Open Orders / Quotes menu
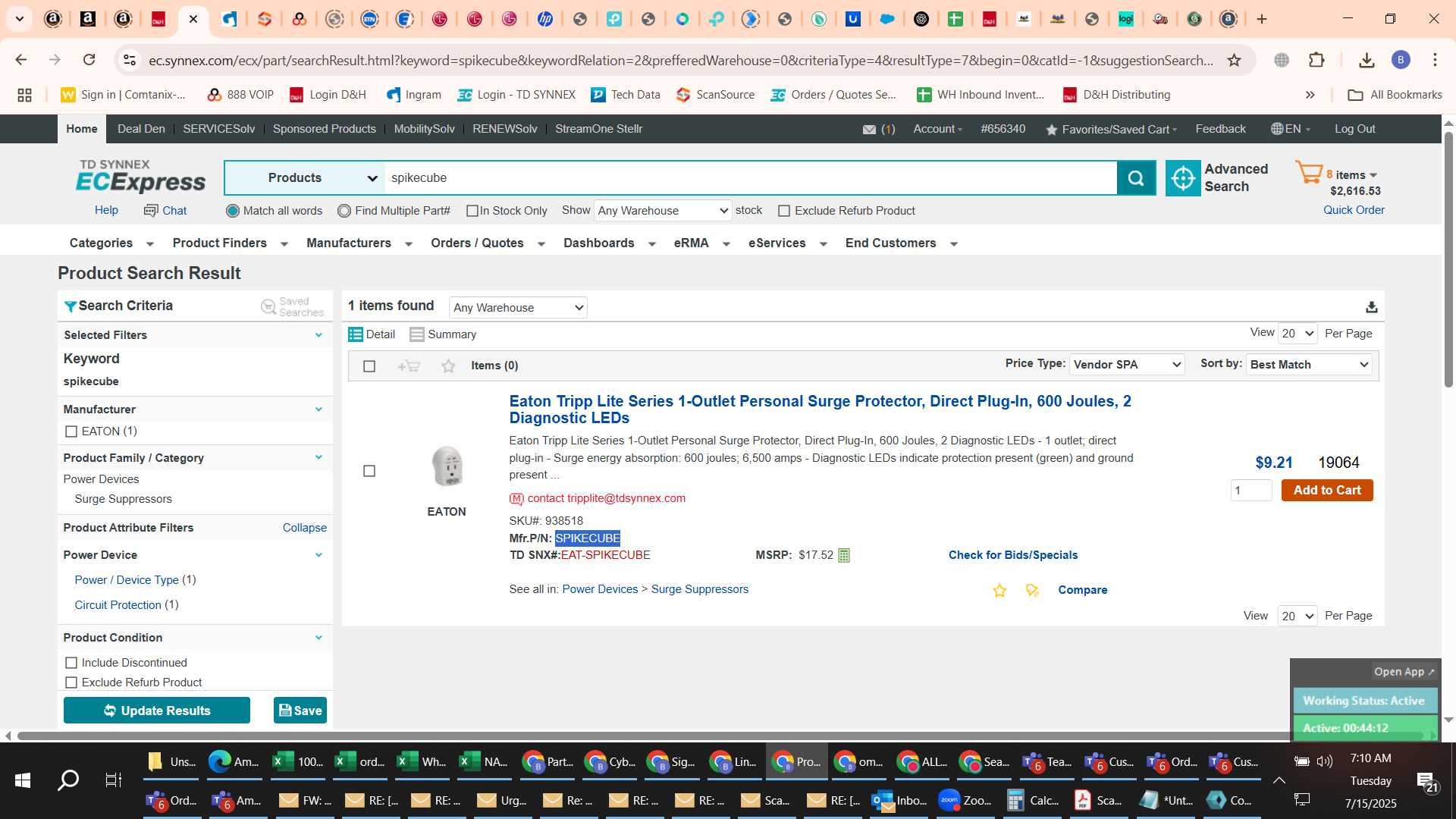1456x819 pixels. 488,243
